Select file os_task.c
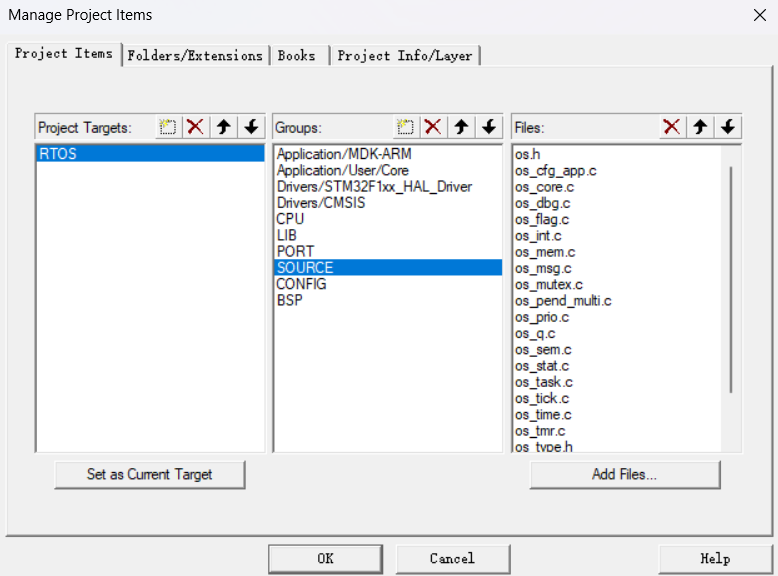The image size is (778, 576). tap(617, 382)
